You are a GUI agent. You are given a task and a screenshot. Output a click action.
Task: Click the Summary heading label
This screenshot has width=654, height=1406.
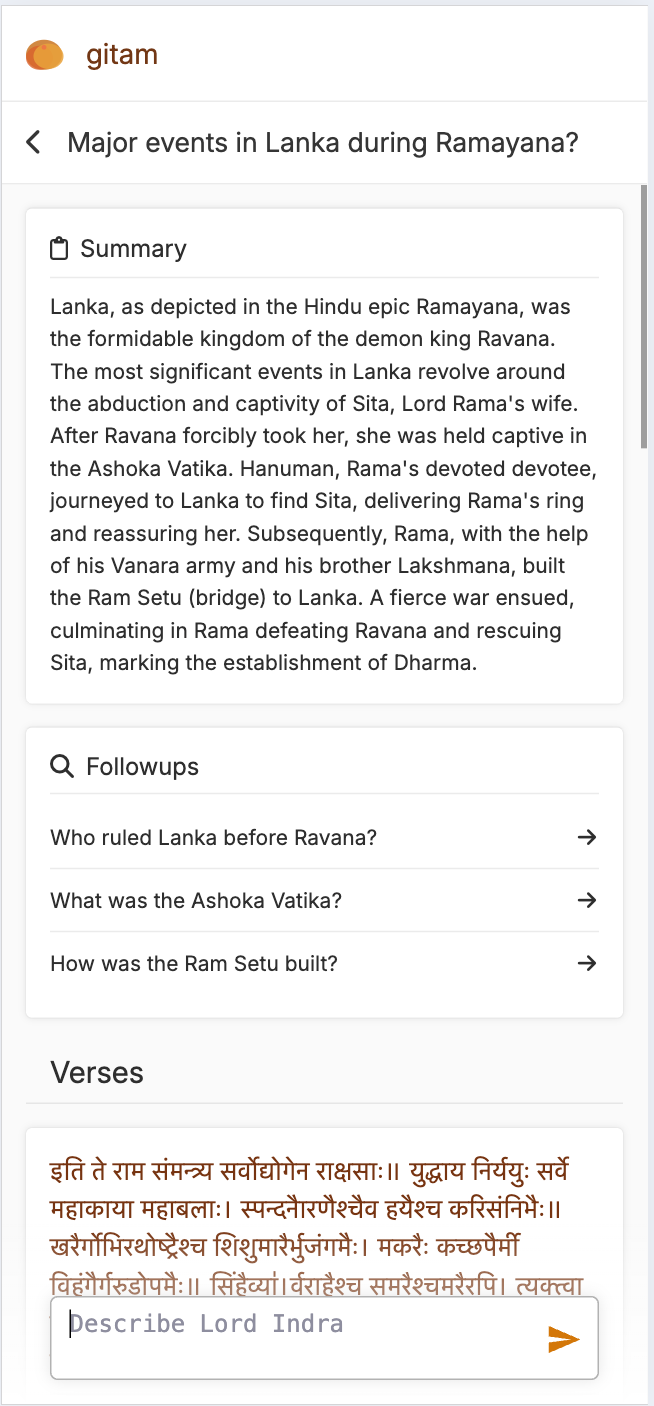pos(133,249)
